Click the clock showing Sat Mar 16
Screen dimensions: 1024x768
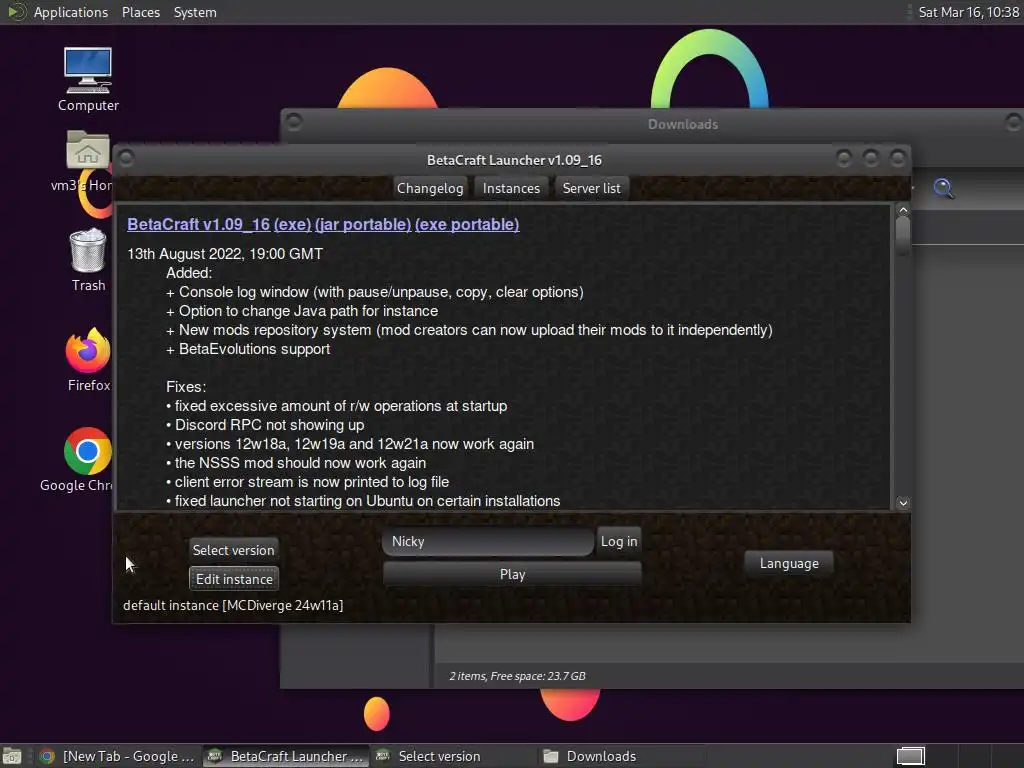click(968, 12)
